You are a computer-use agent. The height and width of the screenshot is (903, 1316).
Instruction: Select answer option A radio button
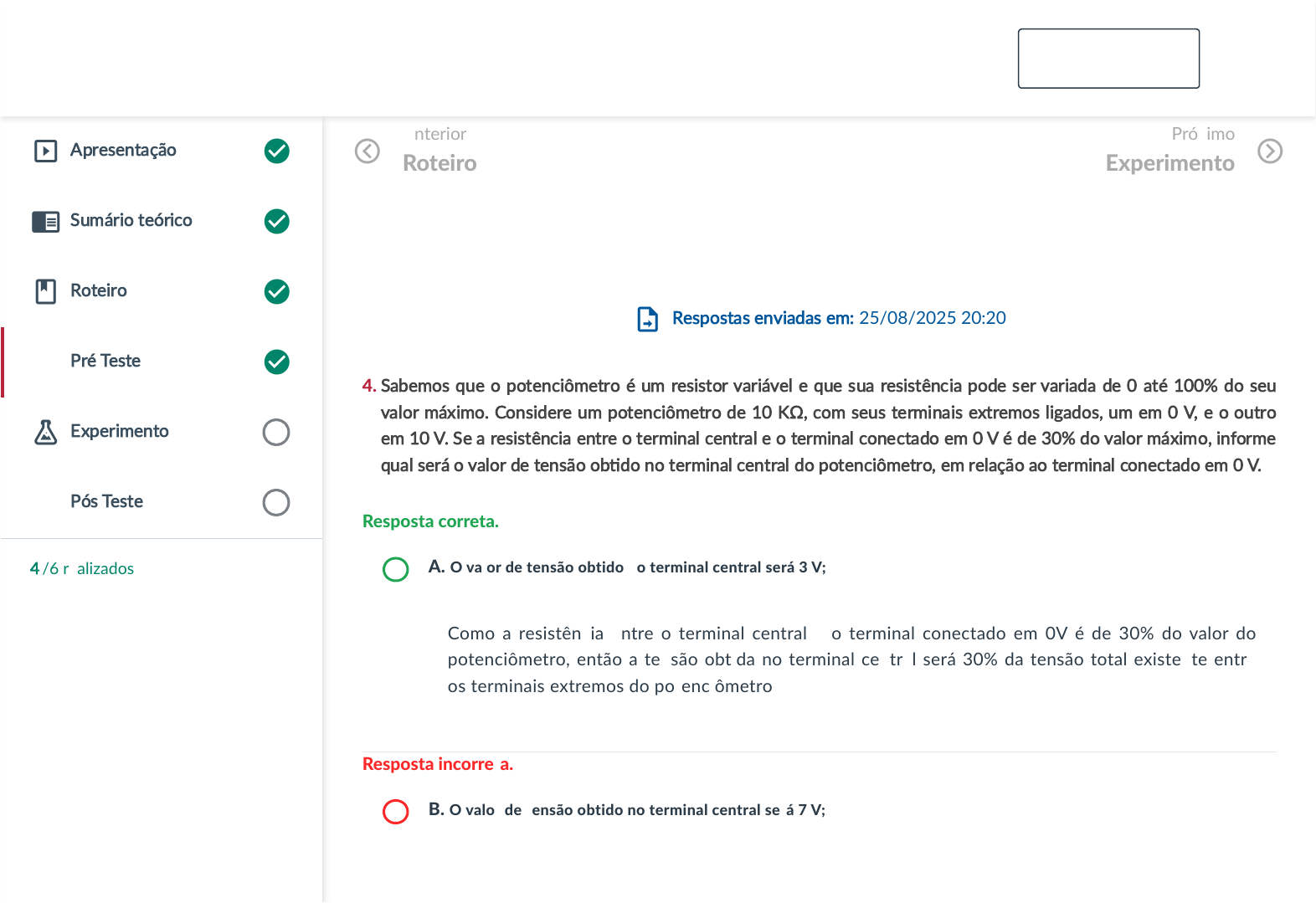(395, 569)
